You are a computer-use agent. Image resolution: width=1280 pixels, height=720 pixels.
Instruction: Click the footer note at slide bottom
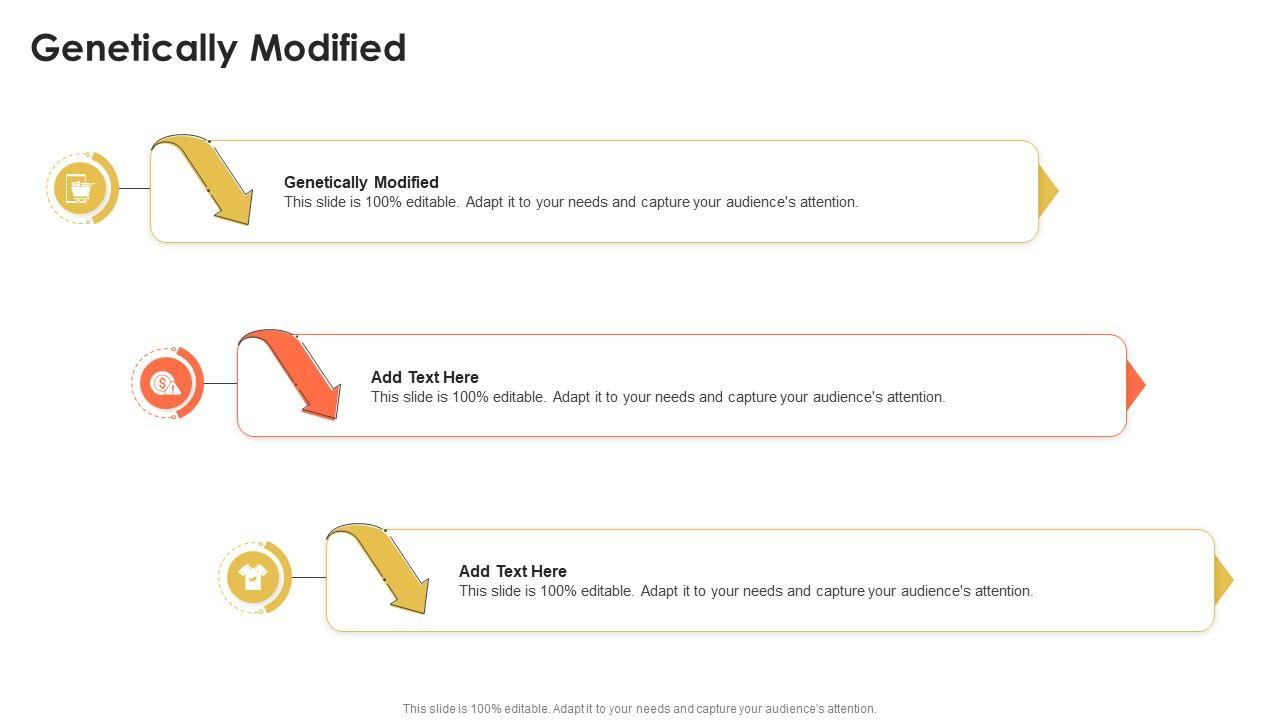click(x=640, y=708)
